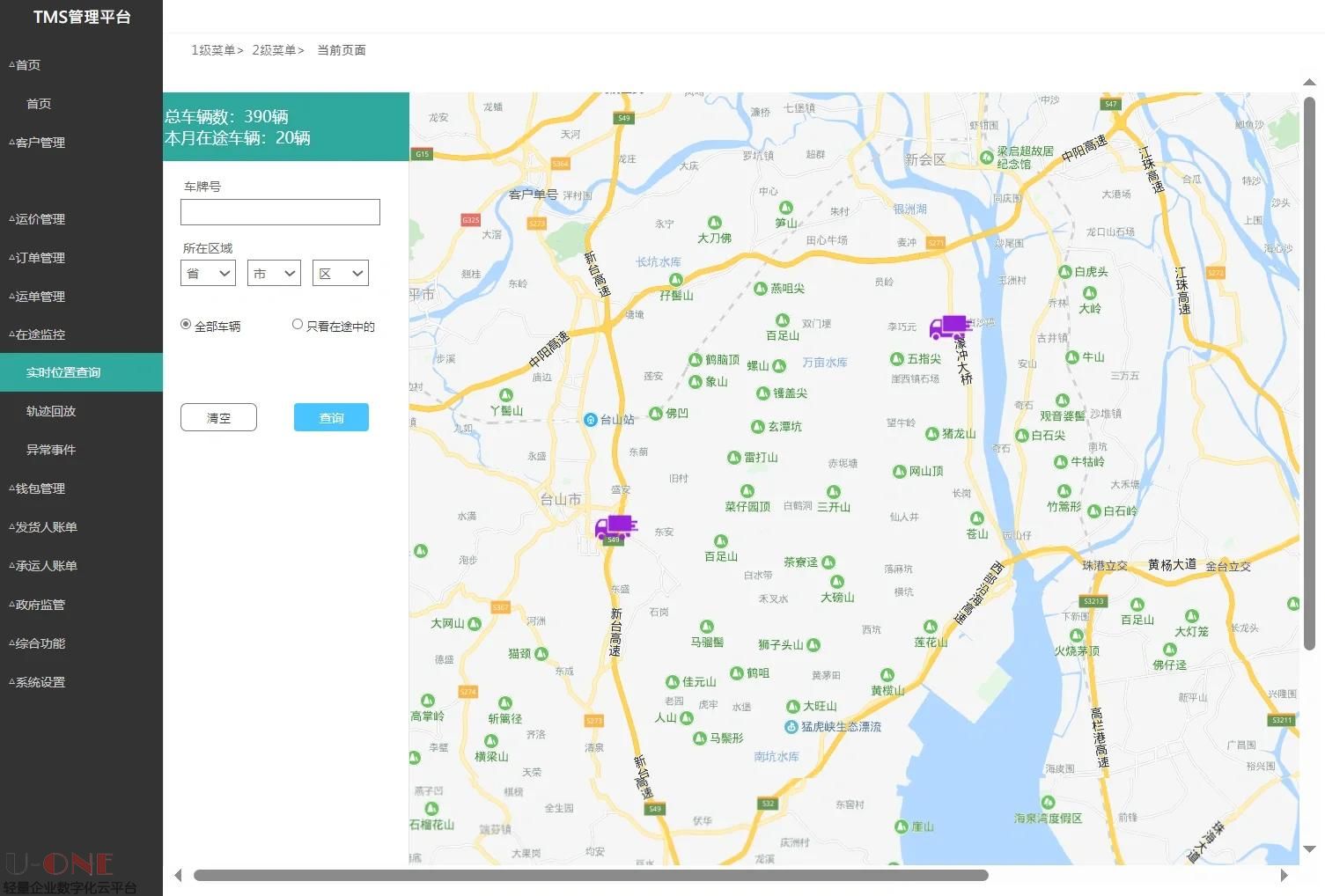Click the green mountain icon for 大刀佛
Viewport: 1325px width, 896px height.
715,224
